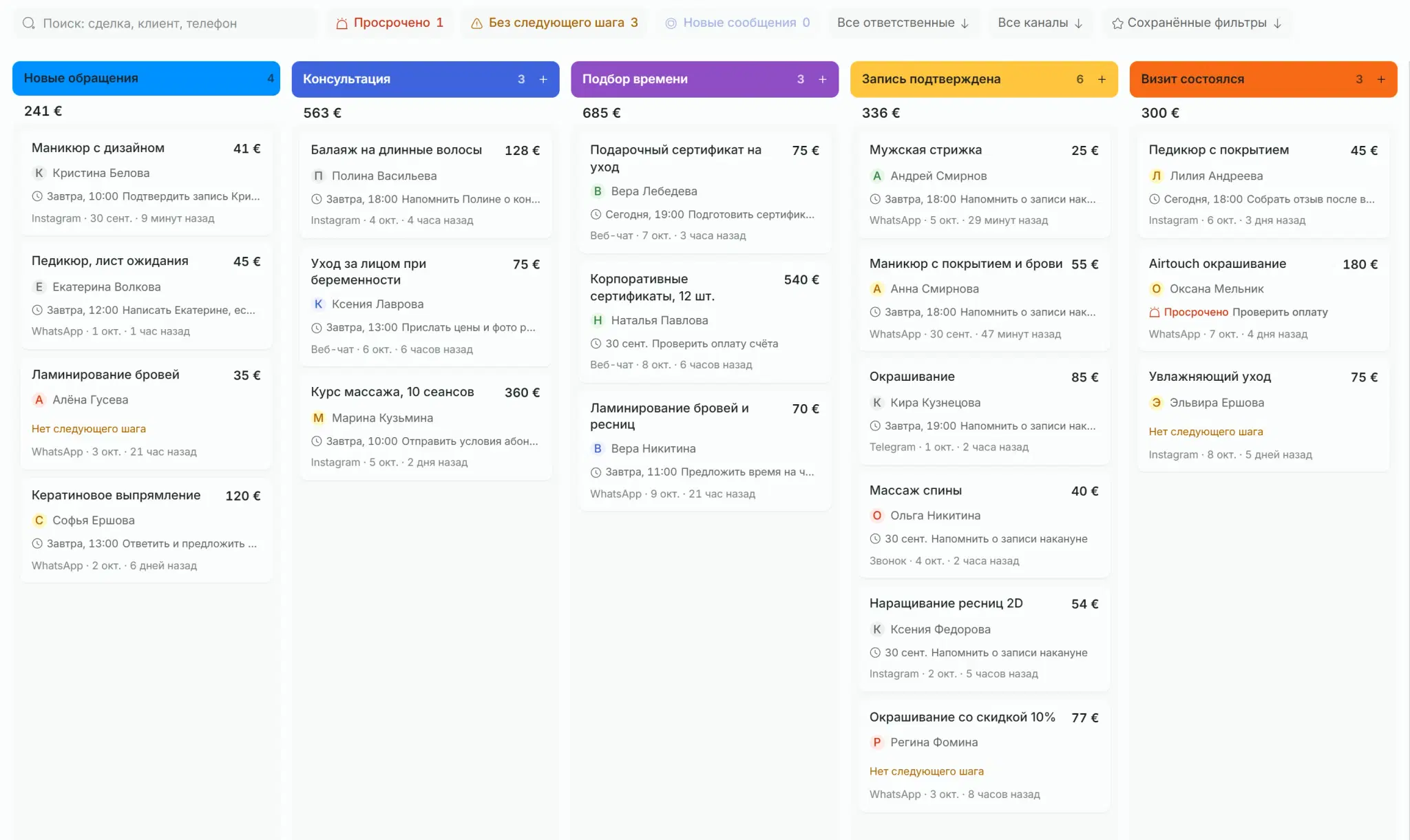The image size is (1410, 840).
Task: Toggle the Просрочено filter
Action: tap(390, 23)
